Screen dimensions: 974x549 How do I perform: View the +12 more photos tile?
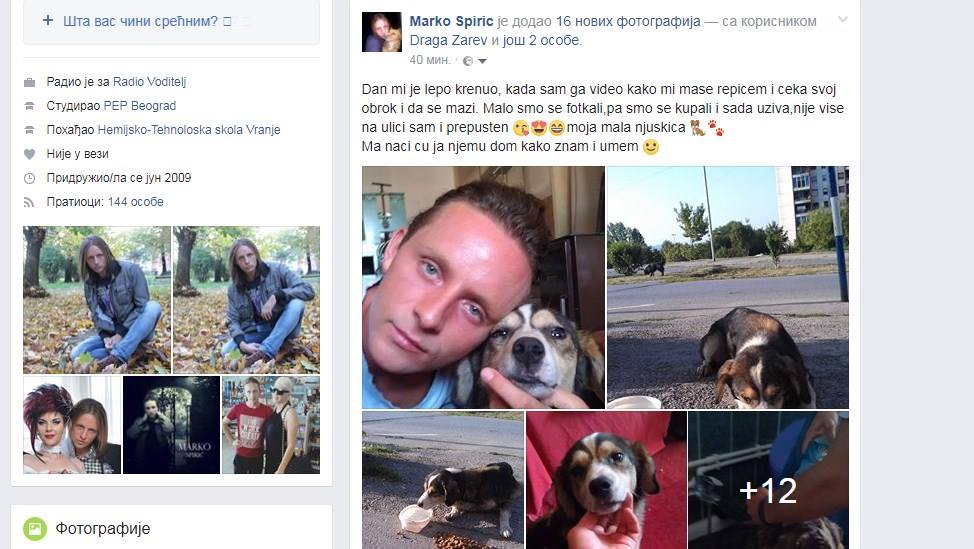[x=768, y=480]
